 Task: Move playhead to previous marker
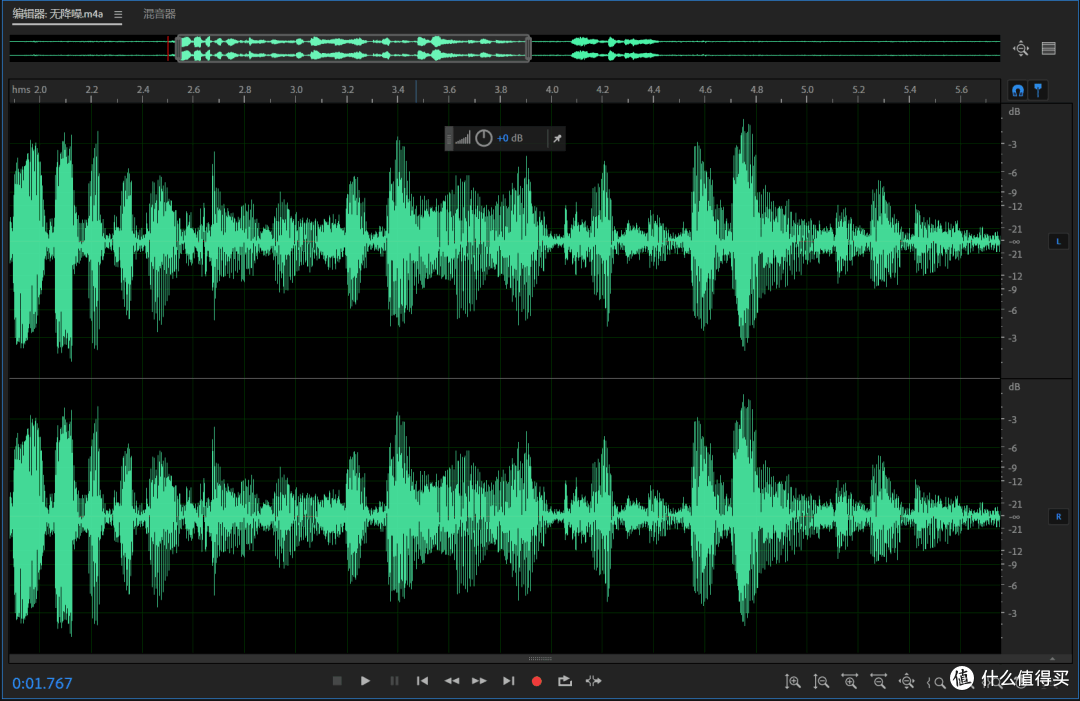tap(422, 681)
